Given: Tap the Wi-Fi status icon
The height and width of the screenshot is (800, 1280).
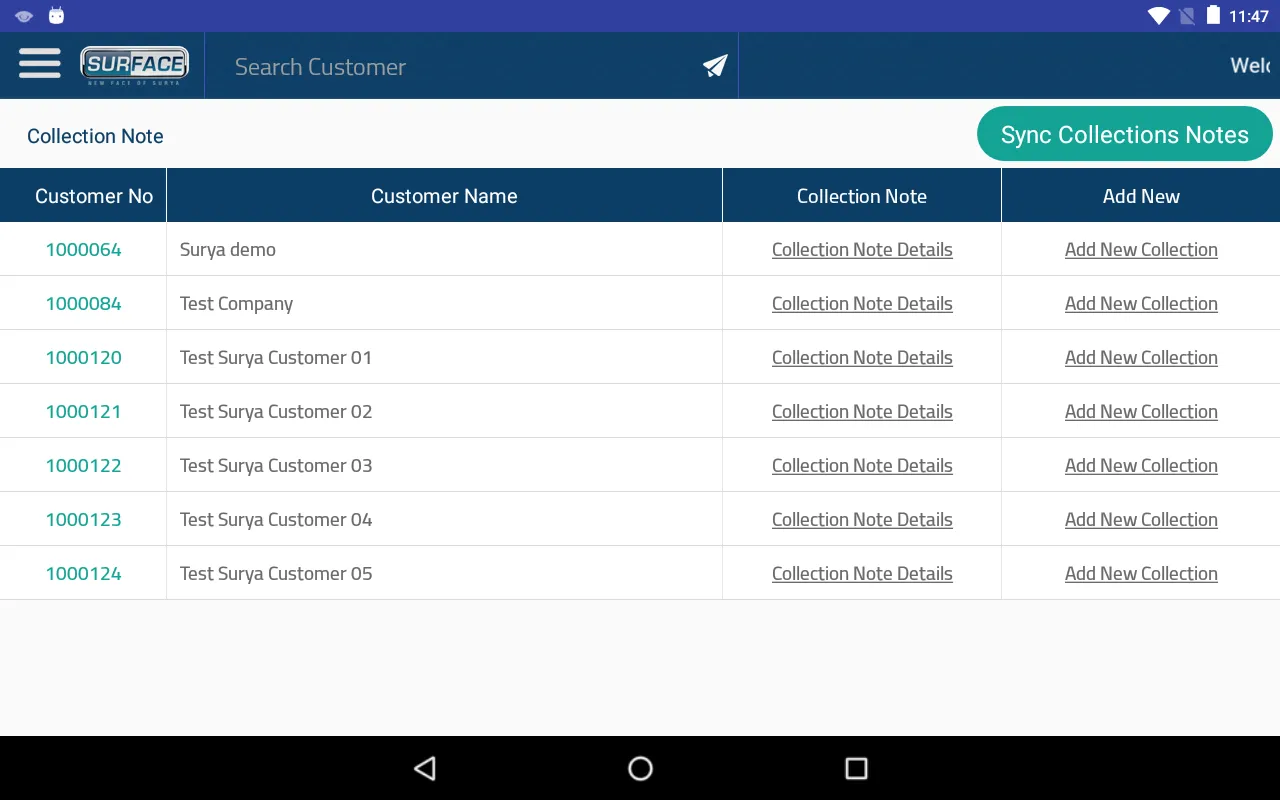Looking at the screenshot, I should (1160, 15).
